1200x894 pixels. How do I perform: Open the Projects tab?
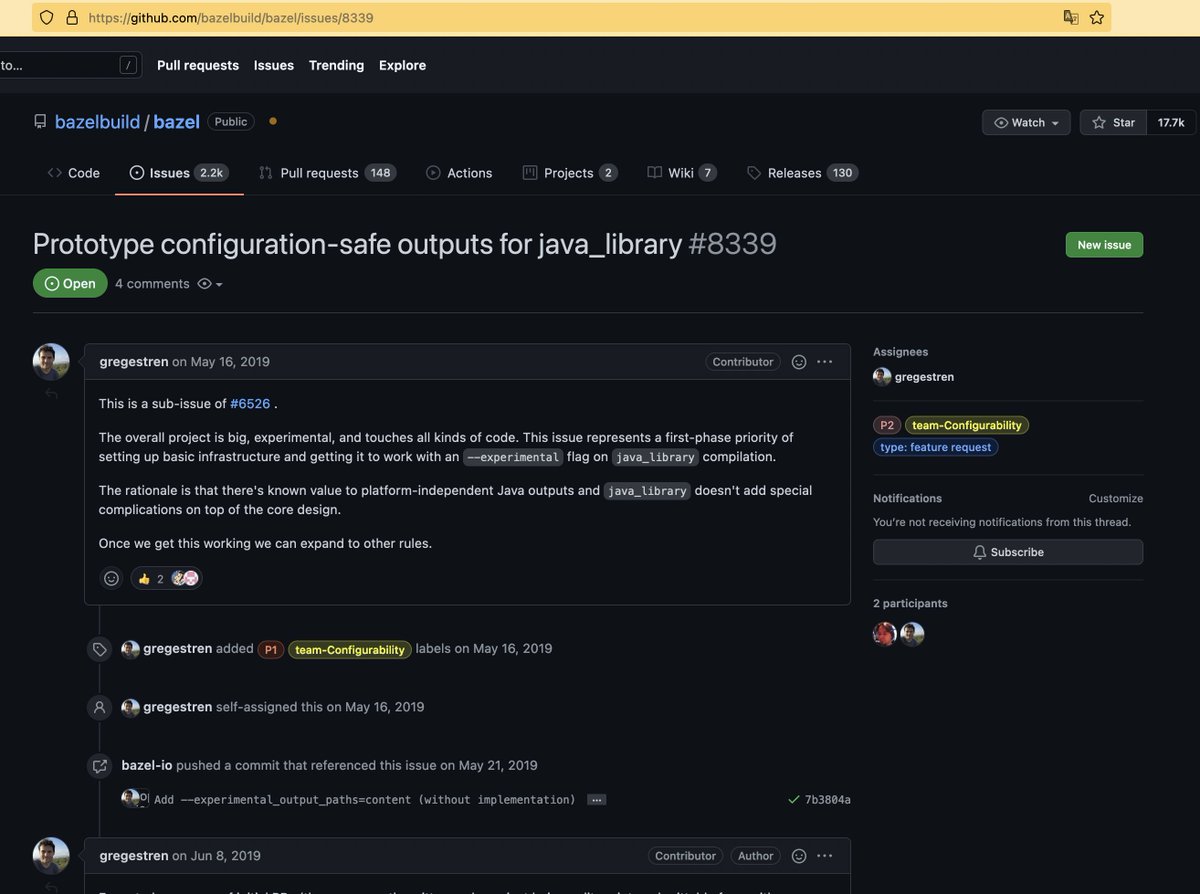click(569, 173)
